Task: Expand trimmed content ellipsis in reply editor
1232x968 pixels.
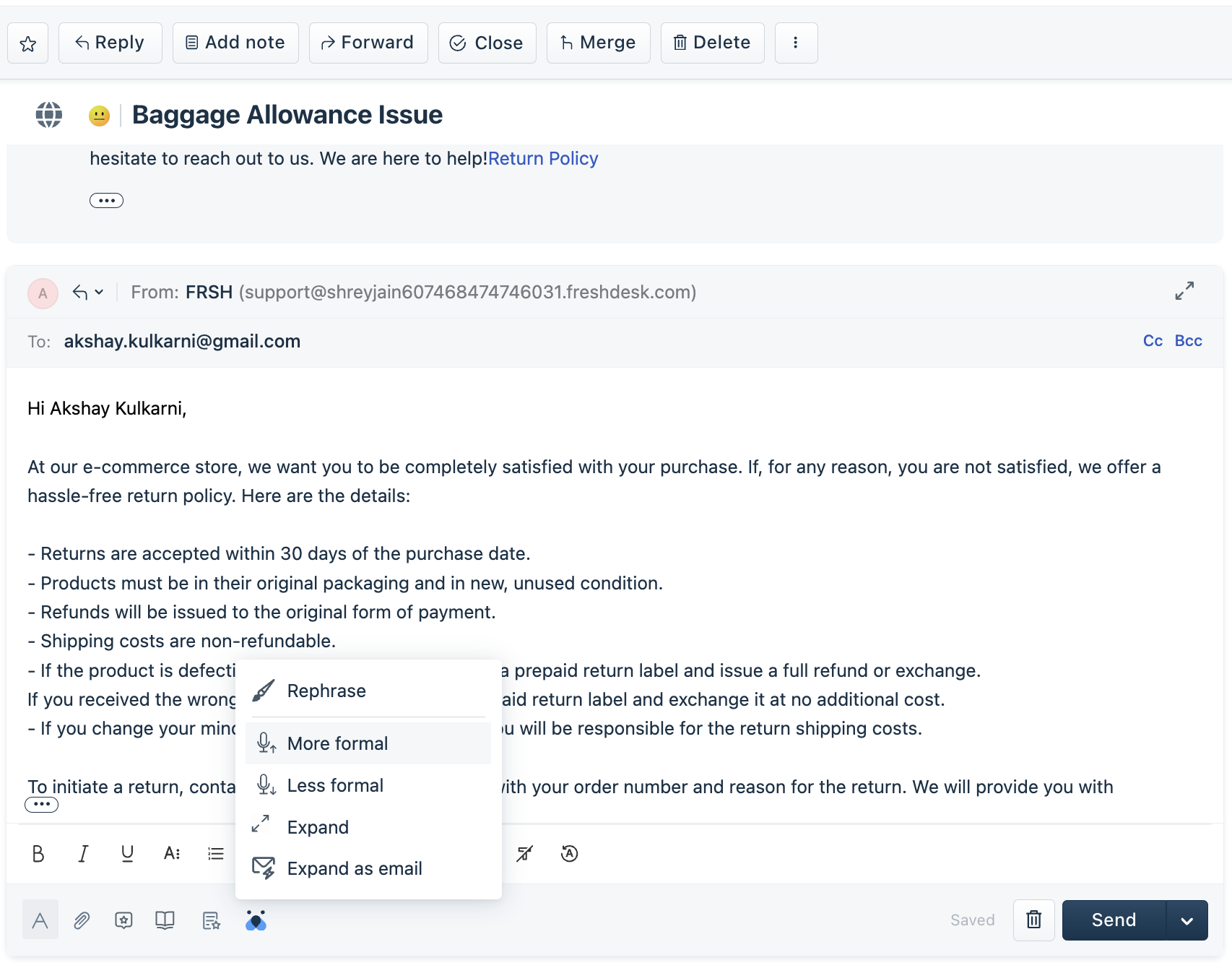Action: coord(41,805)
